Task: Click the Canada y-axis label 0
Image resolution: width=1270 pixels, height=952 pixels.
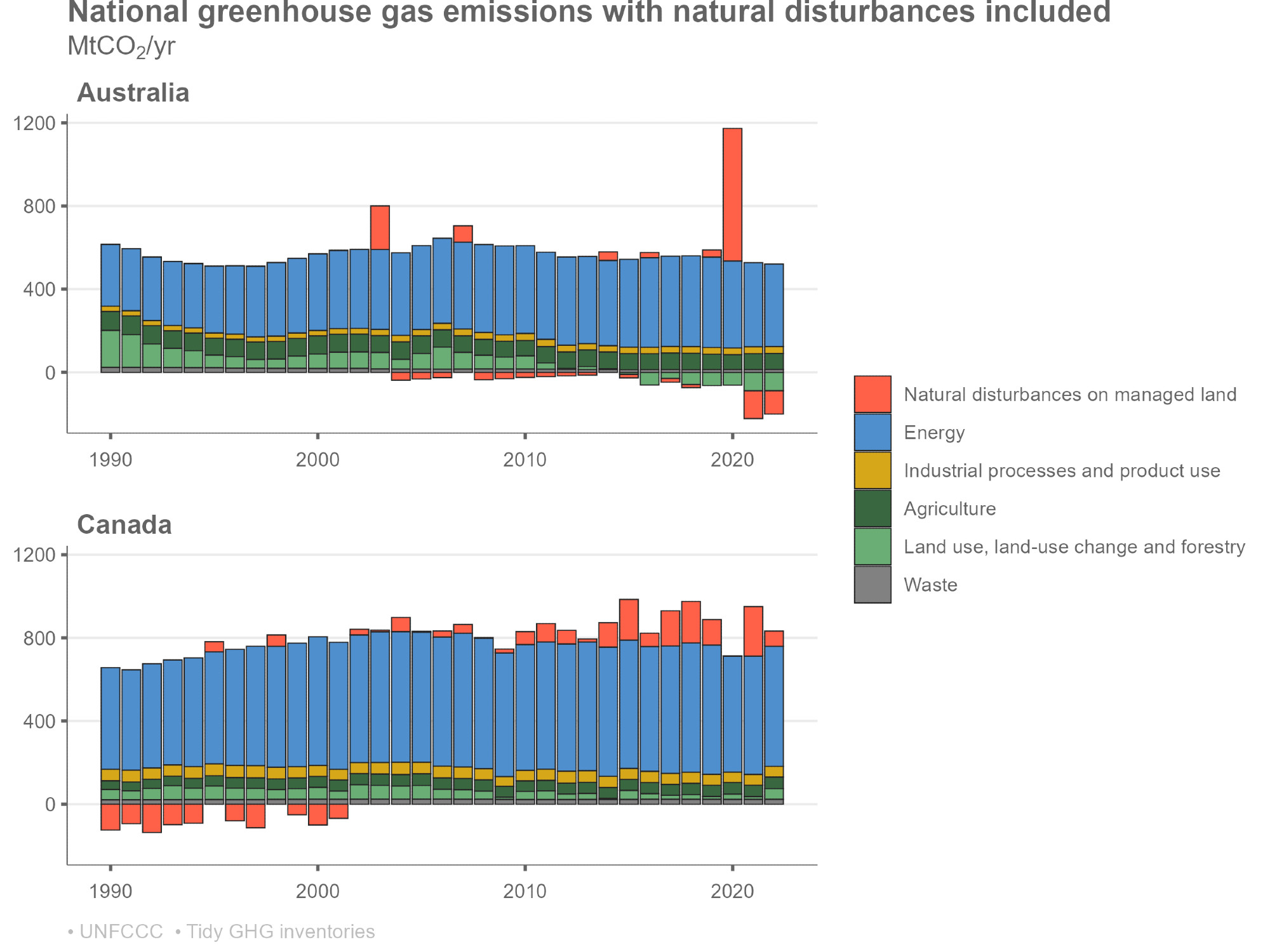Action: tap(51, 805)
